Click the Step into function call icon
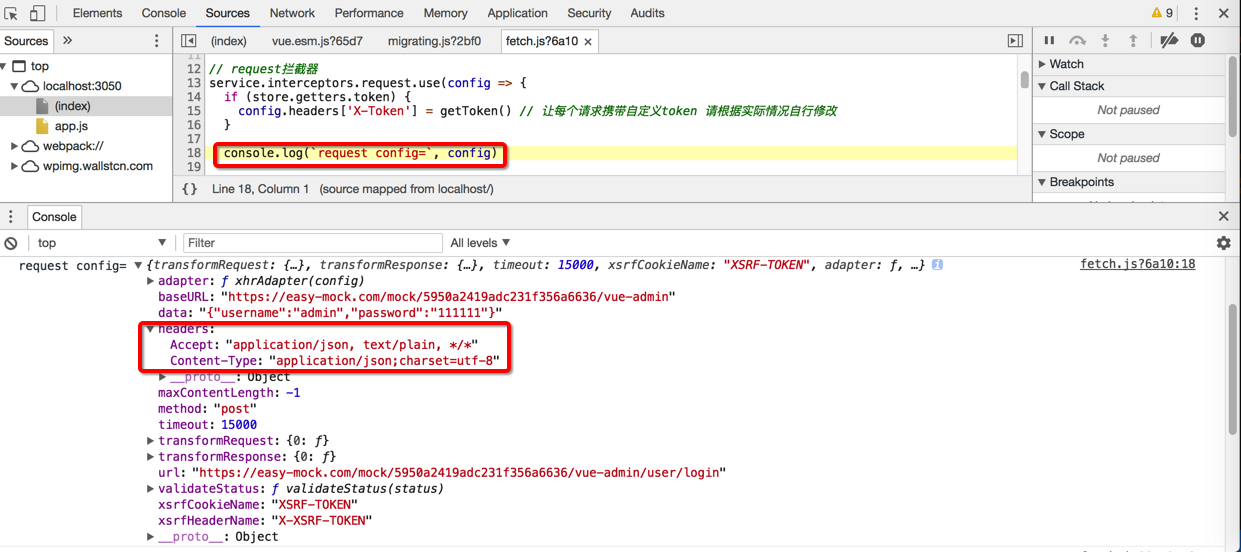 pos(1105,40)
